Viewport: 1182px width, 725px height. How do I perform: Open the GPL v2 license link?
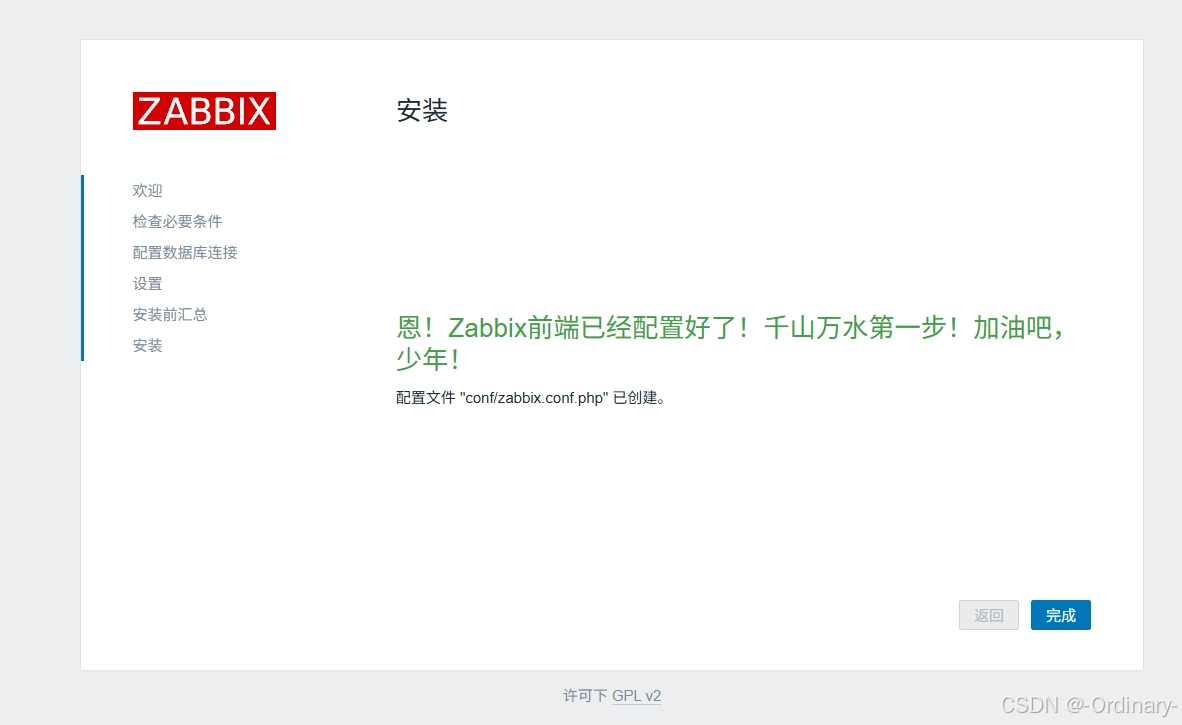[x=636, y=696]
